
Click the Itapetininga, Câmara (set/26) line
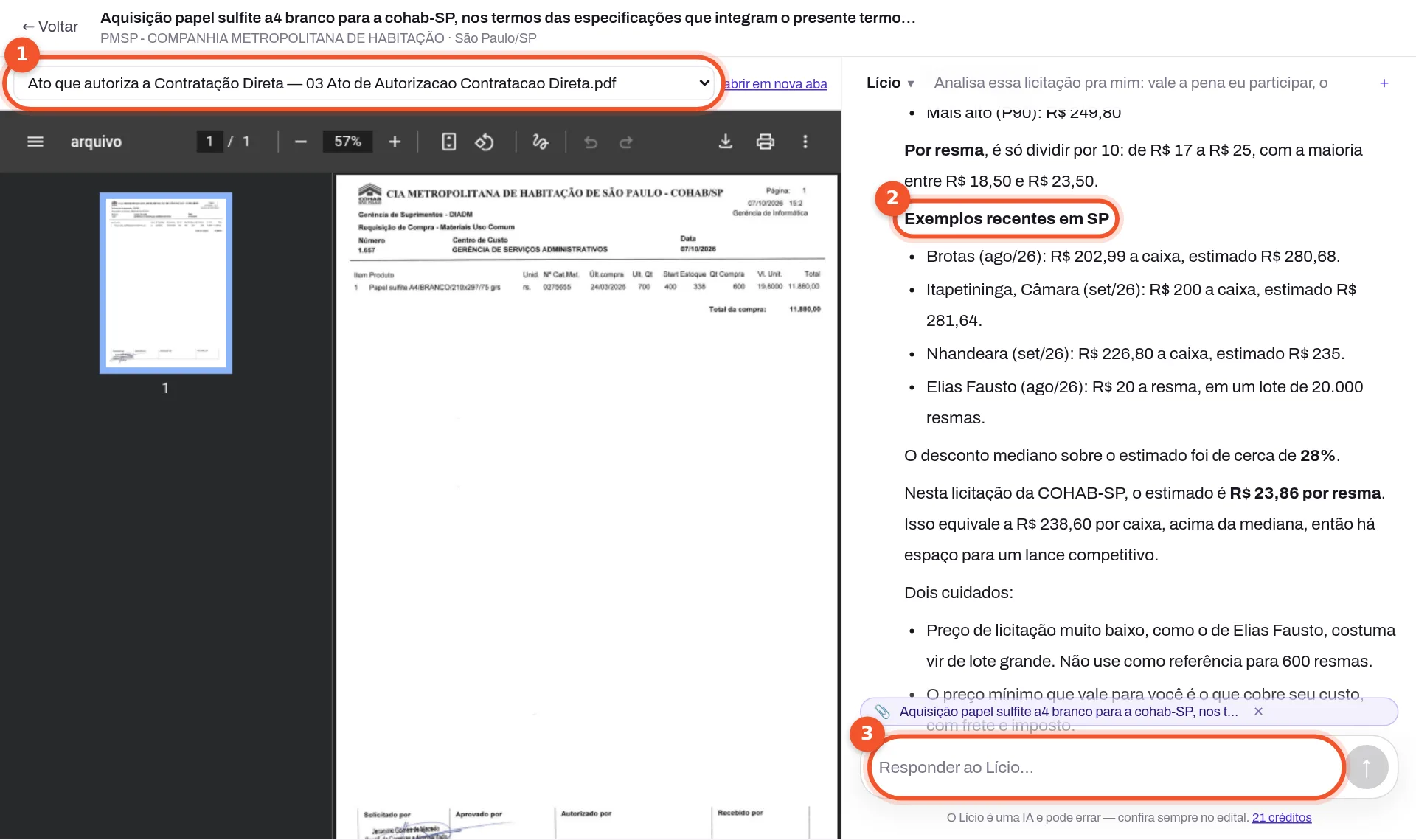[1142, 305]
